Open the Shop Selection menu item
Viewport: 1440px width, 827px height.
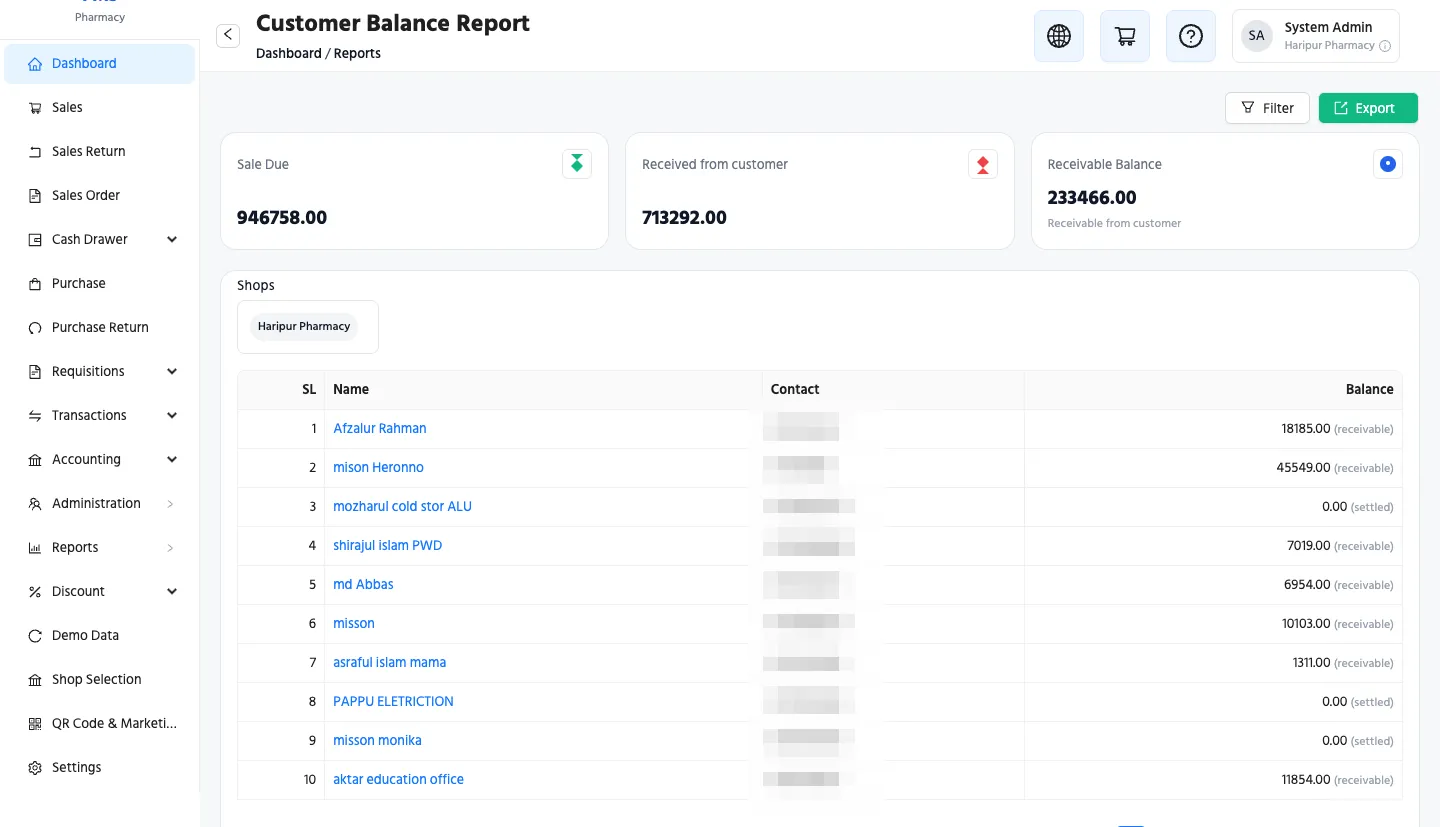click(99, 680)
